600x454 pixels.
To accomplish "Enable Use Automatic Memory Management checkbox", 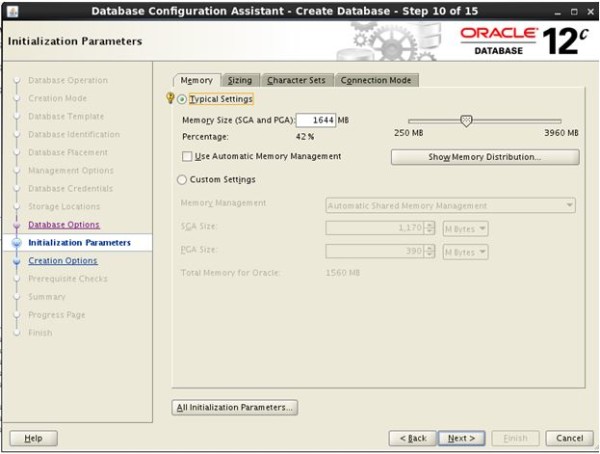I will coord(187,156).
